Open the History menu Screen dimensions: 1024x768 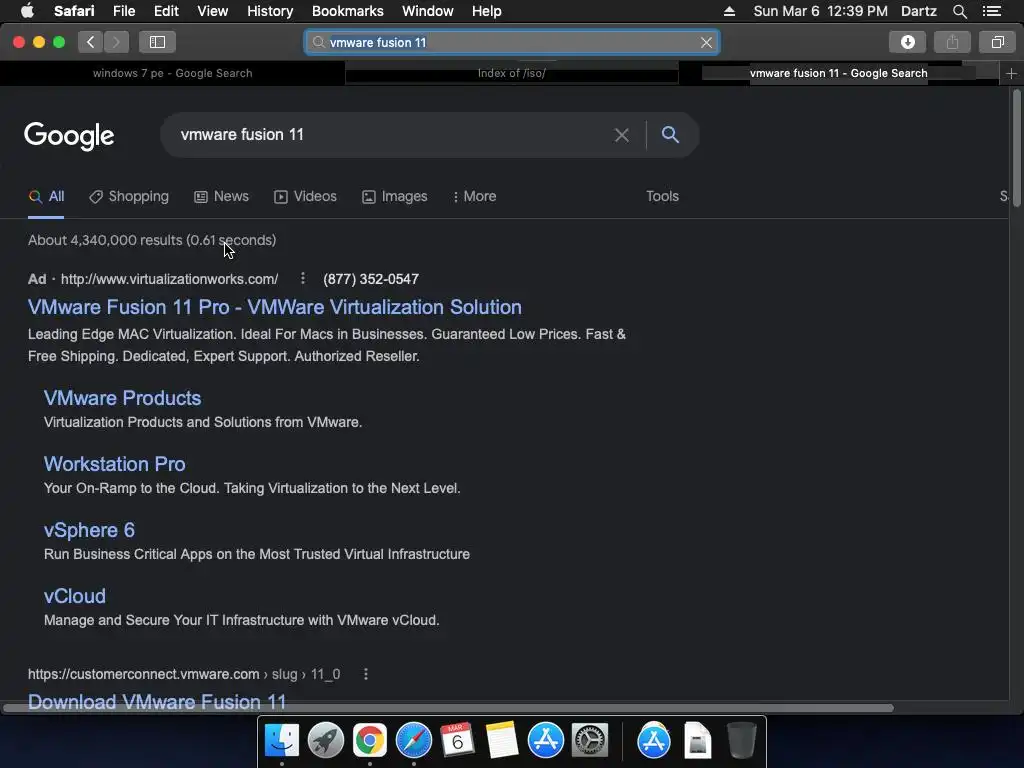(x=270, y=11)
